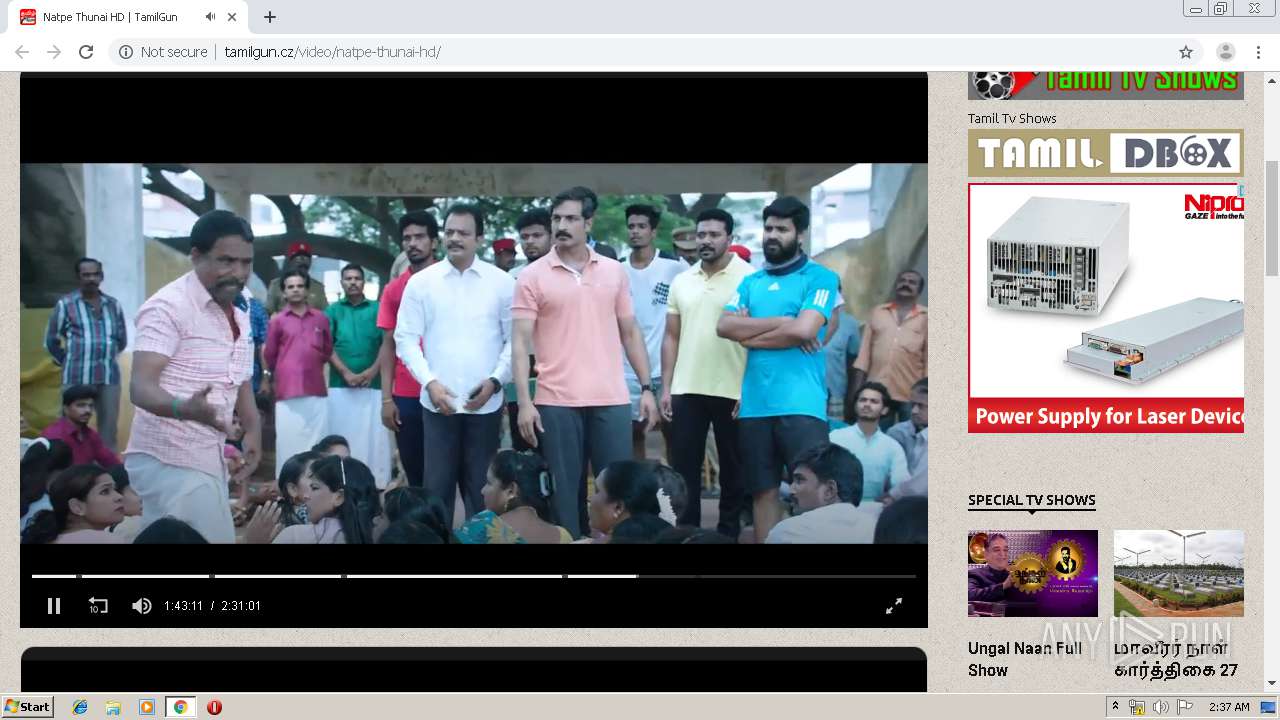Open the Maaveerar Naal thumbnail image
Image resolution: width=1280 pixels, height=720 pixels.
pos(1179,573)
